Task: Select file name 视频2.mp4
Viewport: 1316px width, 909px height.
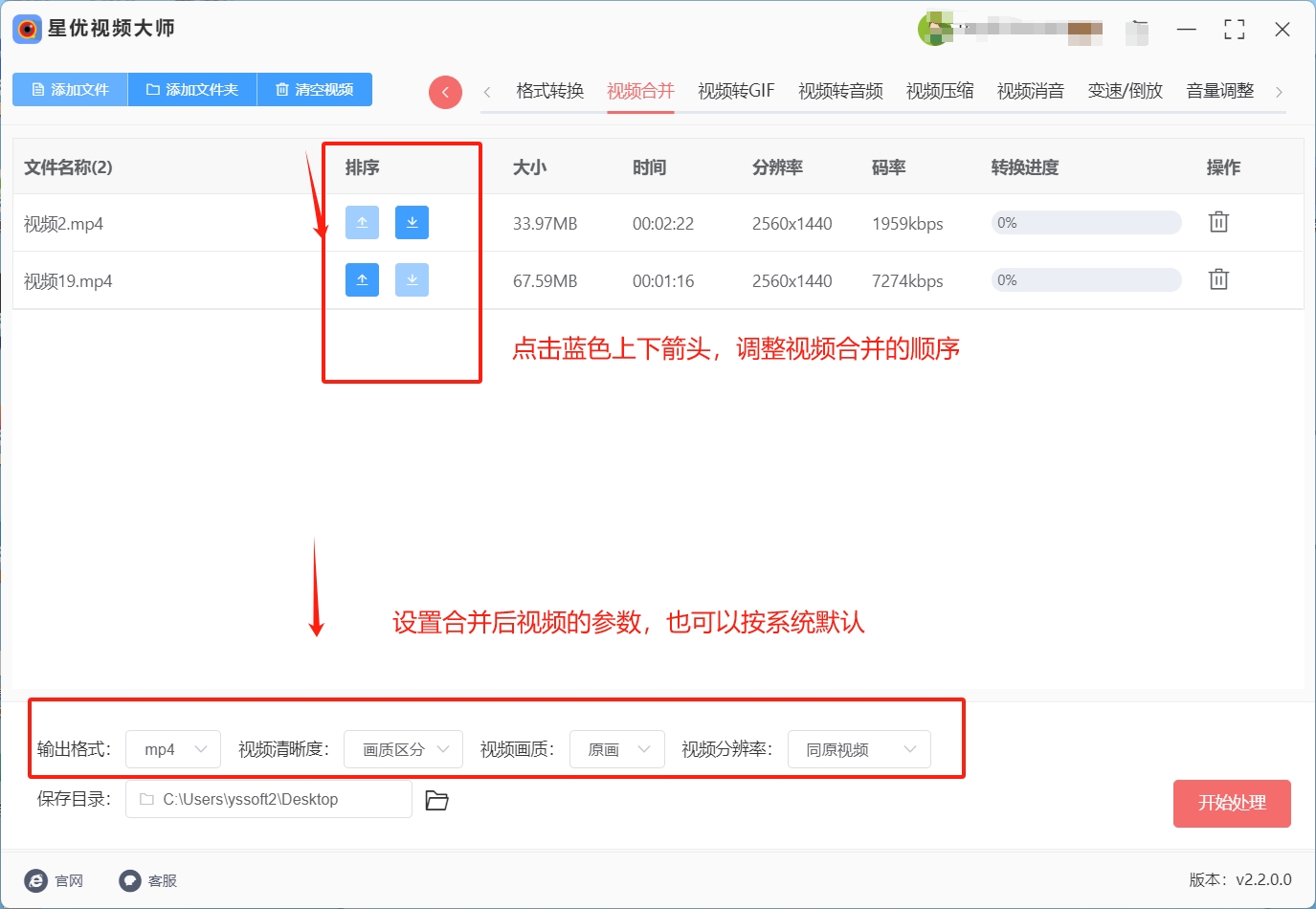Action: pos(63,224)
